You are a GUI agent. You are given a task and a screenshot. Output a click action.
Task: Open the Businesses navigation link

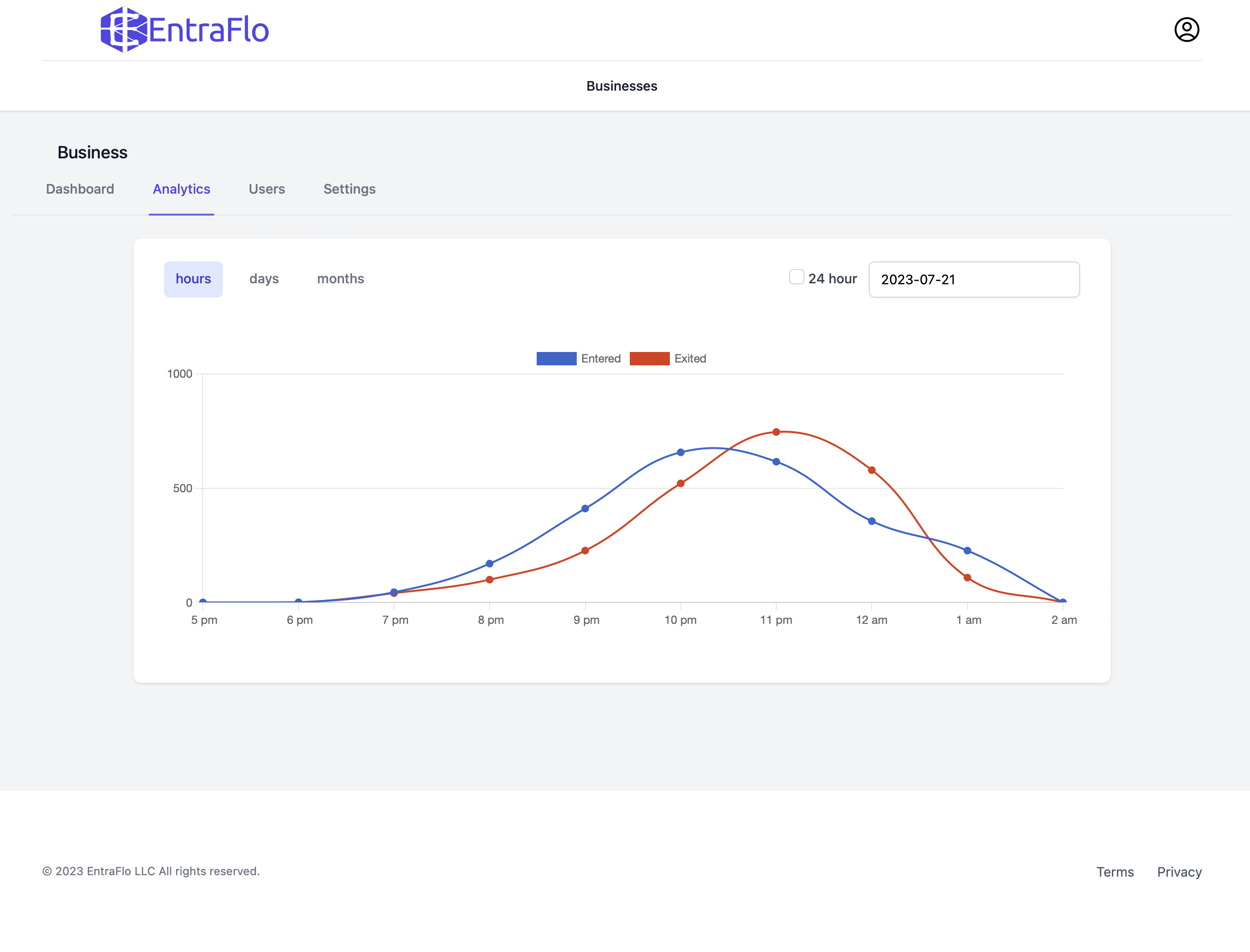621,86
